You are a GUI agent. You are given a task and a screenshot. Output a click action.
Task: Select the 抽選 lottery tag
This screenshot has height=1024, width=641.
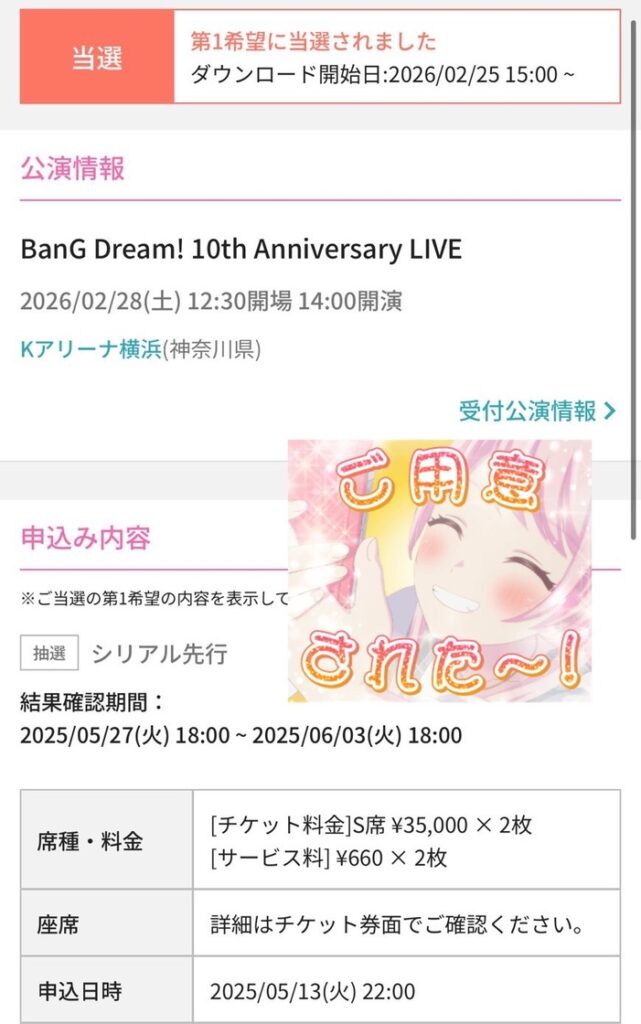tap(50, 652)
